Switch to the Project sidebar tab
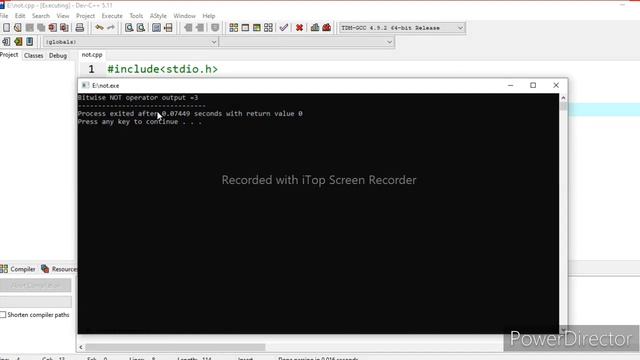Viewport: 640px width, 360px height. tap(9, 55)
